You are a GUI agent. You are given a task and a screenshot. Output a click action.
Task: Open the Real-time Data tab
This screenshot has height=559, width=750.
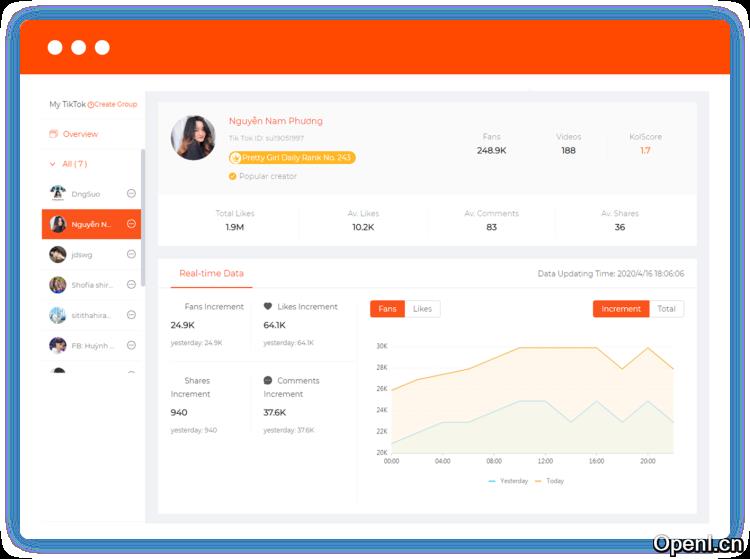point(211,273)
